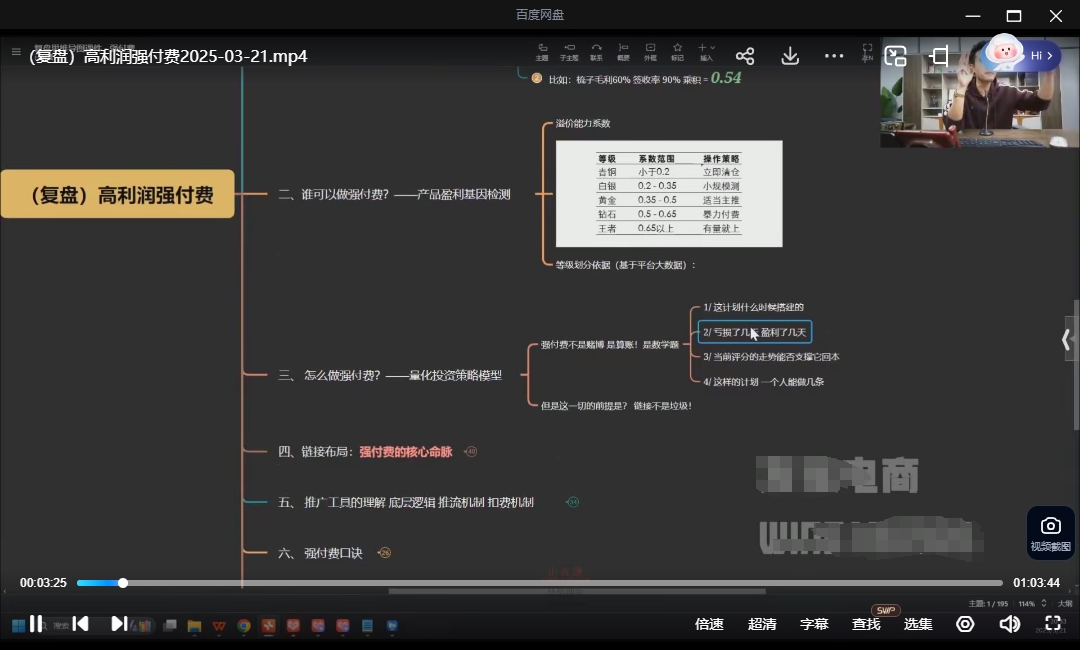This screenshot has height=650, width=1080.
Task: Change video quality via 超清
Action: point(762,624)
